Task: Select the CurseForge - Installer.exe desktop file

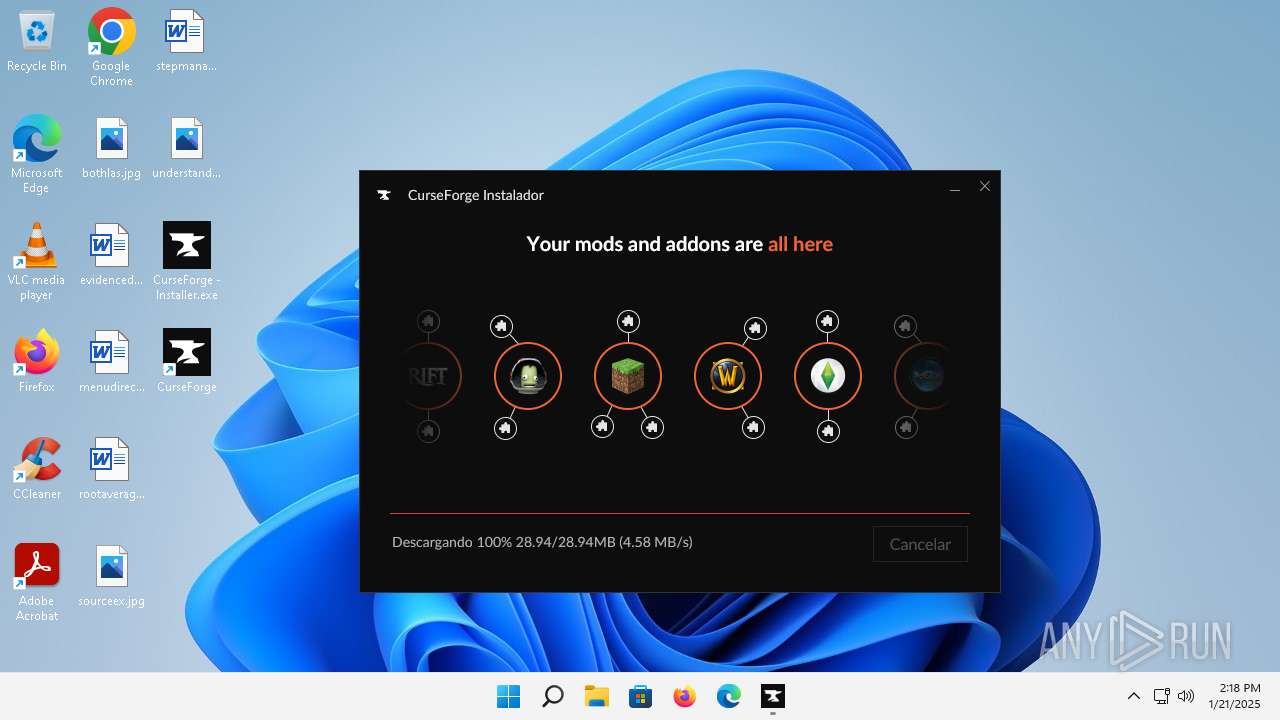Action: [186, 261]
